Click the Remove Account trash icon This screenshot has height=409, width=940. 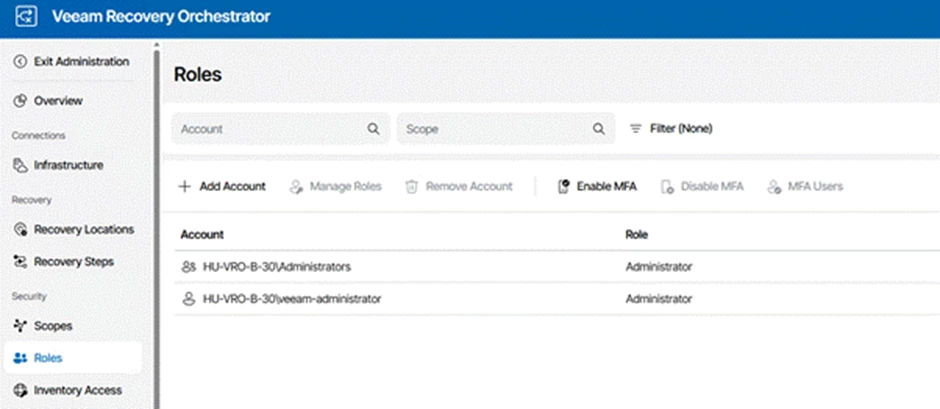pyautogui.click(x=411, y=187)
